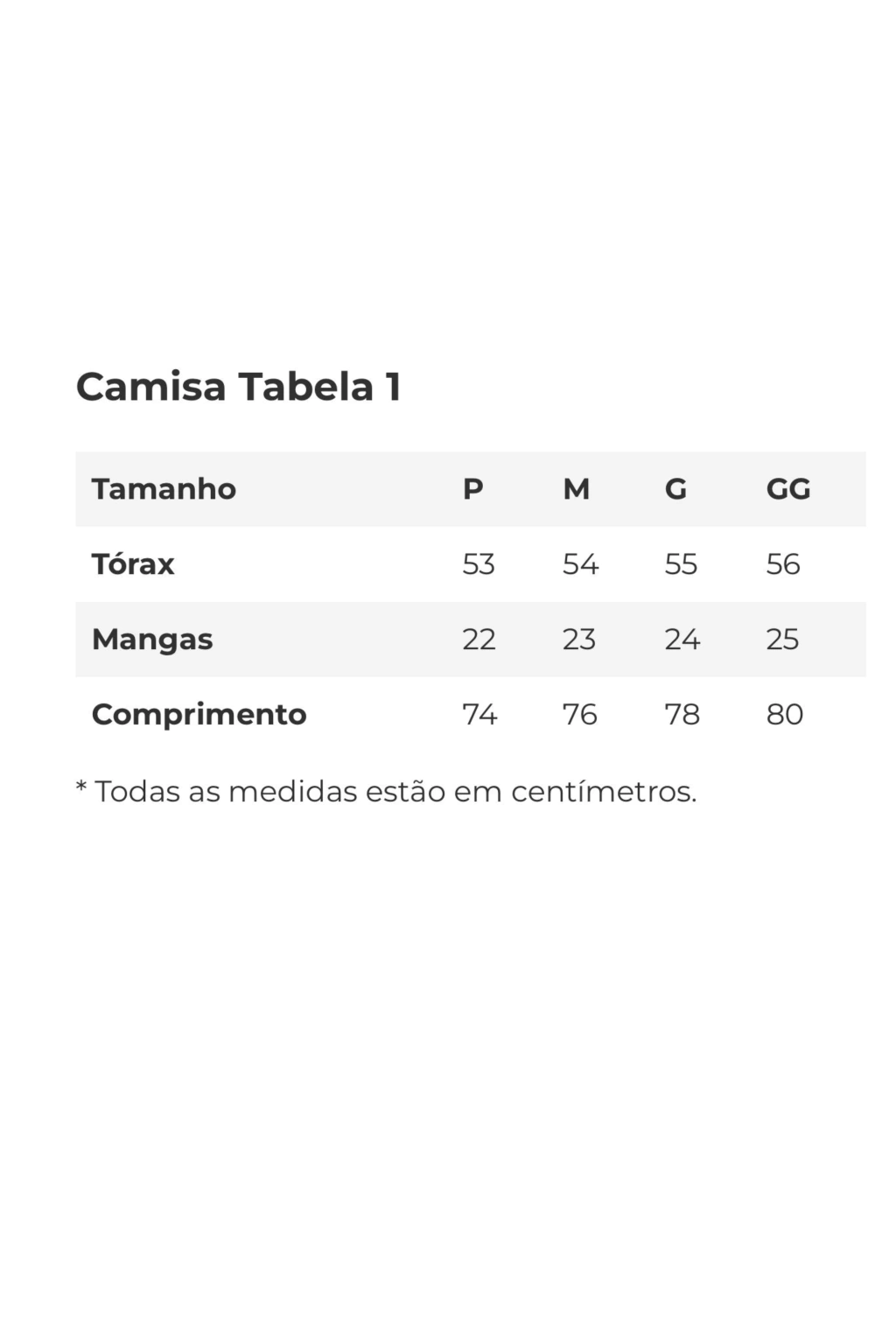
Task: Select the Tamanho header cell
Action: coord(164,489)
